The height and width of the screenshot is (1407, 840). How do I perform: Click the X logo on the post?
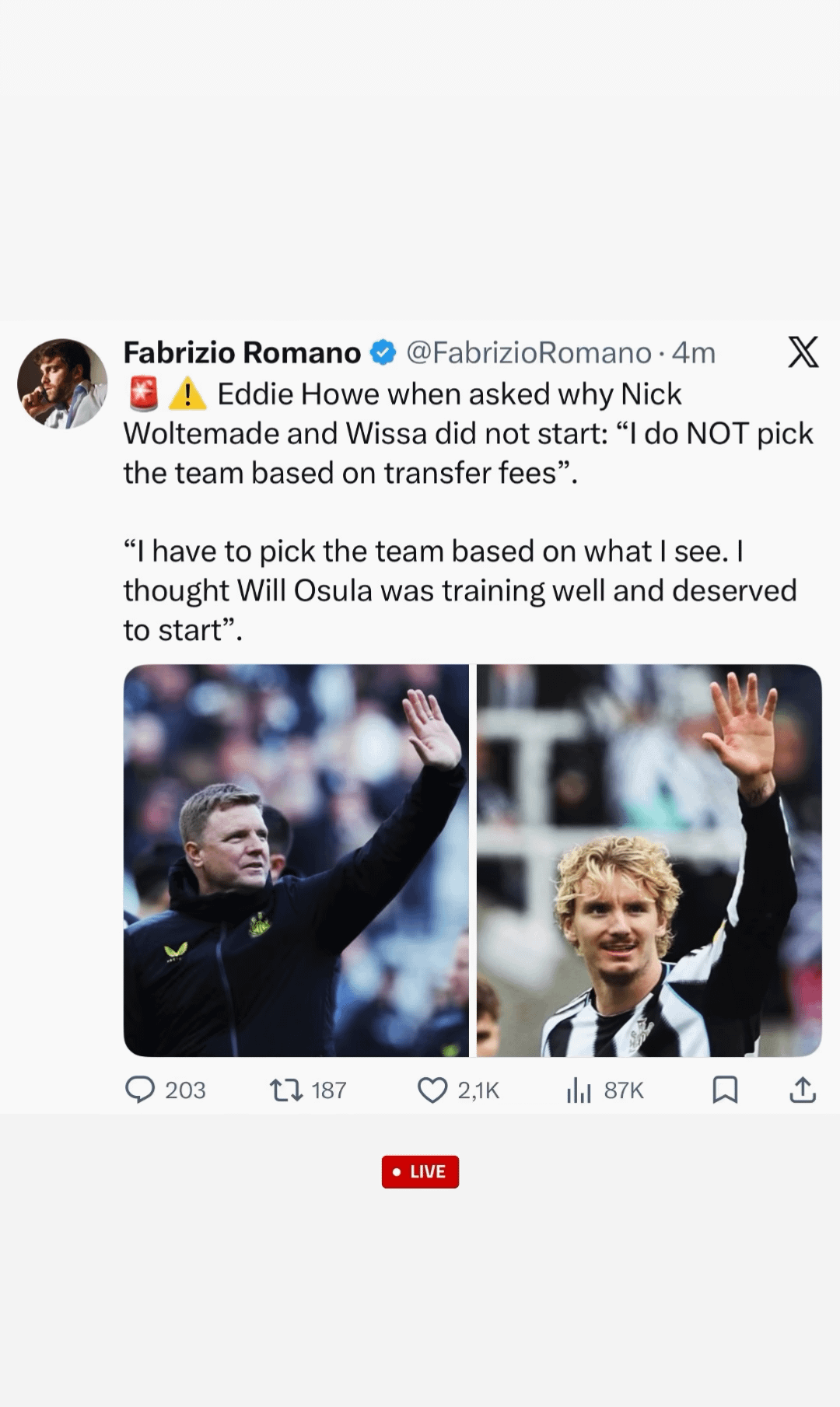(x=803, y=352)
